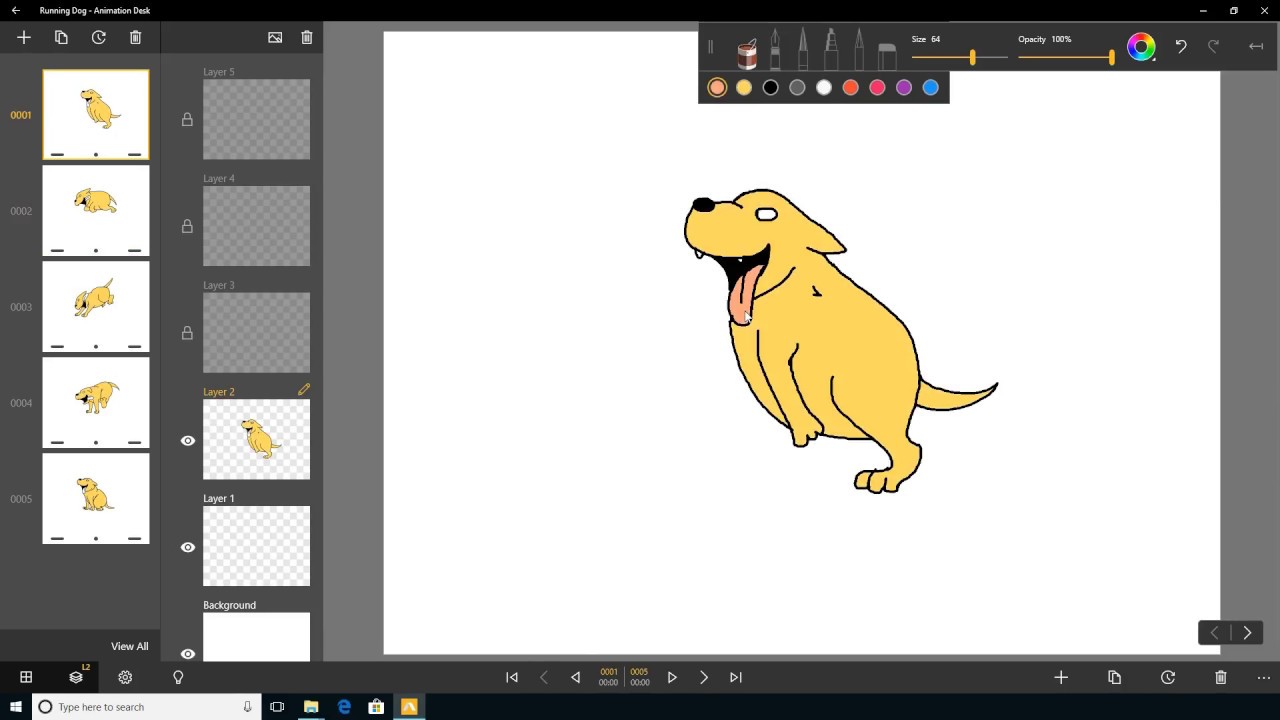Click the Opacity slider handle
The image size is (1280, 720).
point(1111,58)
